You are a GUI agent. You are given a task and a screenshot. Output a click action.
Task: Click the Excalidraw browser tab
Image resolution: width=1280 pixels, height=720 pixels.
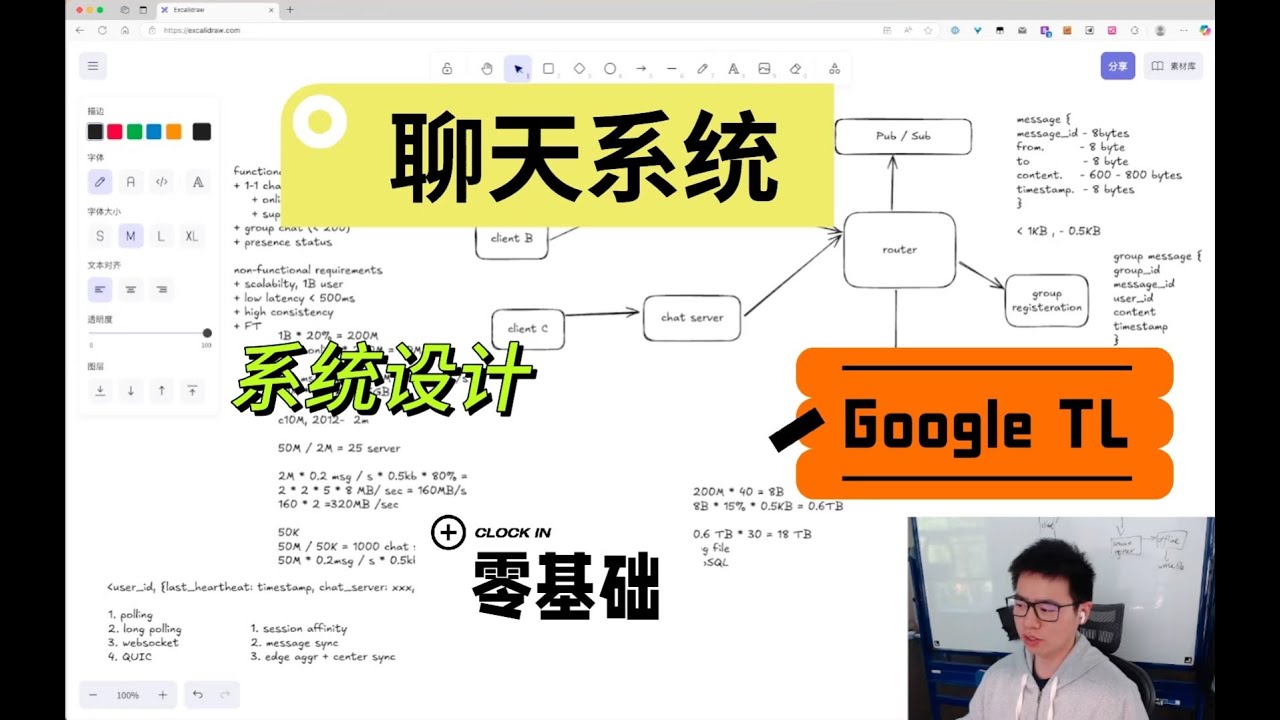pyautogui.click(x=216, y=9)
